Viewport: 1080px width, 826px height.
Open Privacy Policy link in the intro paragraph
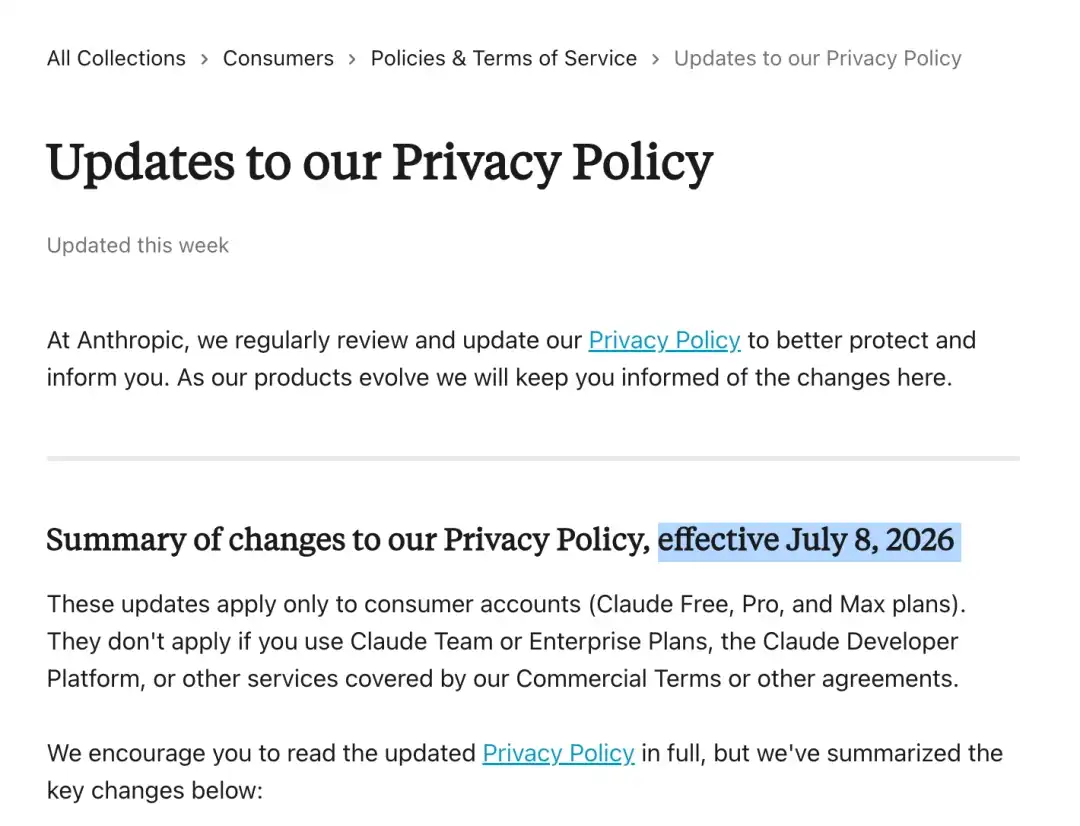click(x=664, y=340)
